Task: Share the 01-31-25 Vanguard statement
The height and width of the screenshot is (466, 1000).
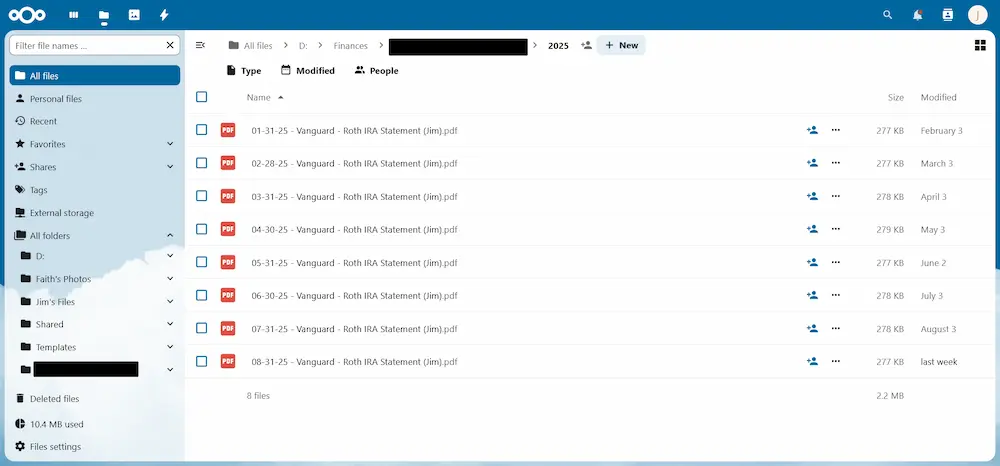Action: [812, 130]
